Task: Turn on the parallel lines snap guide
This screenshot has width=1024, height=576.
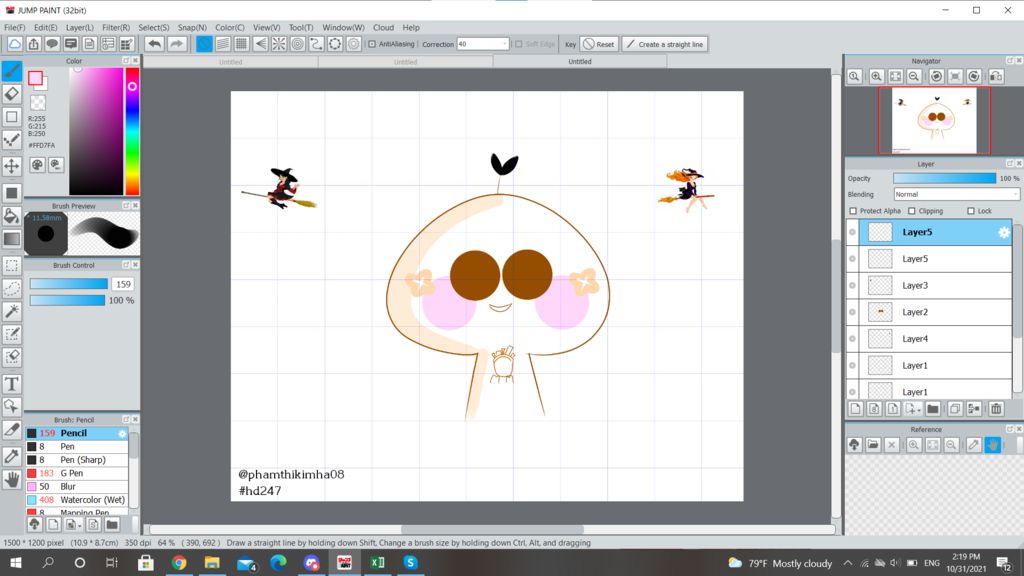Action: click(x=223, y=44)
